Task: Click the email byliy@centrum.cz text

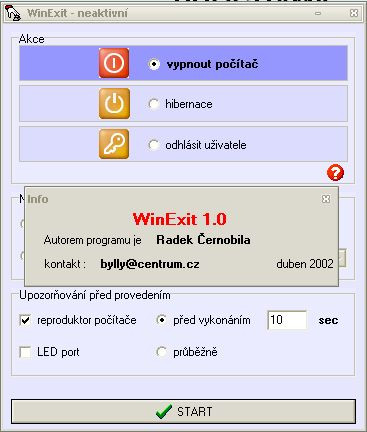Action: pos(150,264)
